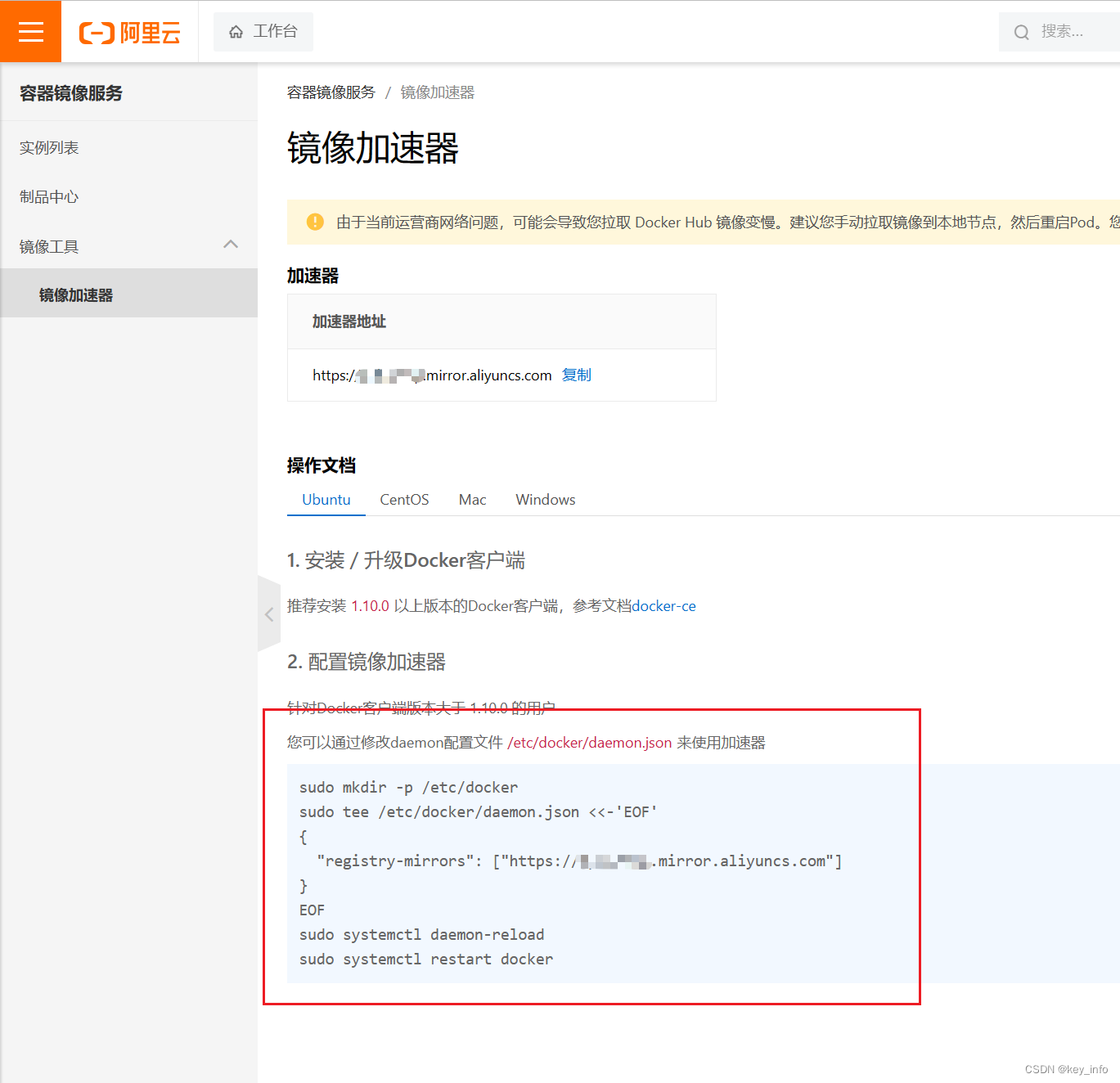Click the 1.10.0 version text

click(370, 606)
